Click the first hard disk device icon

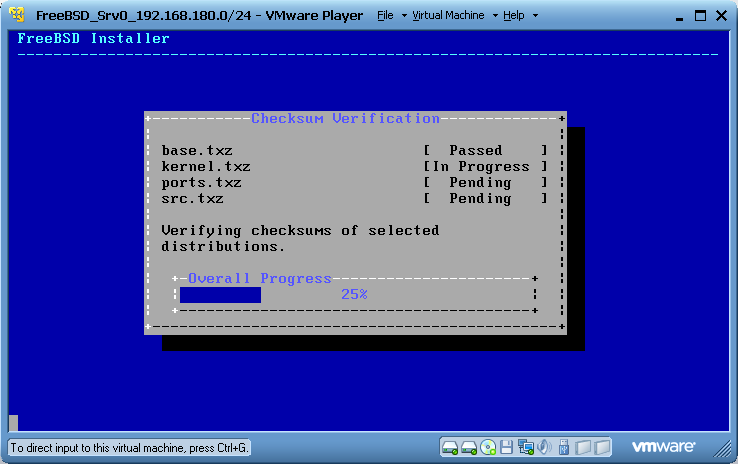pyautogui.click(x=450, y=448)
